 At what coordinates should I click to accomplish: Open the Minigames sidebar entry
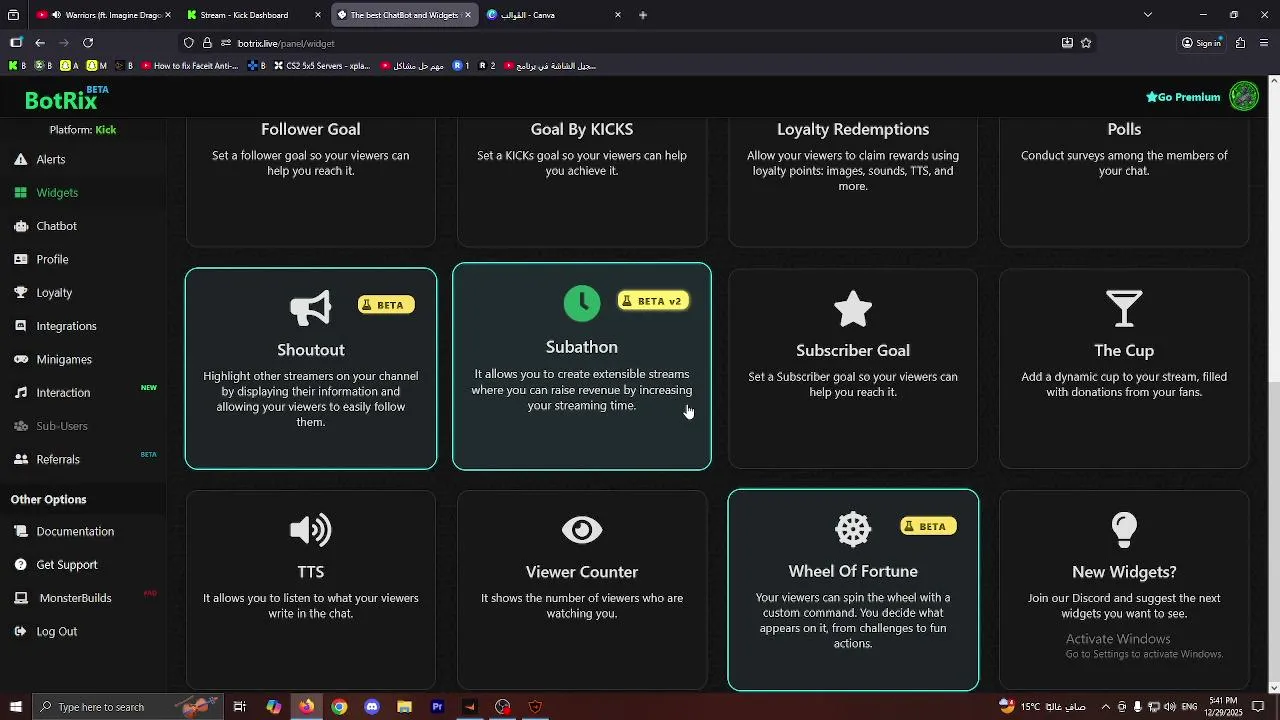click(64, 359)
